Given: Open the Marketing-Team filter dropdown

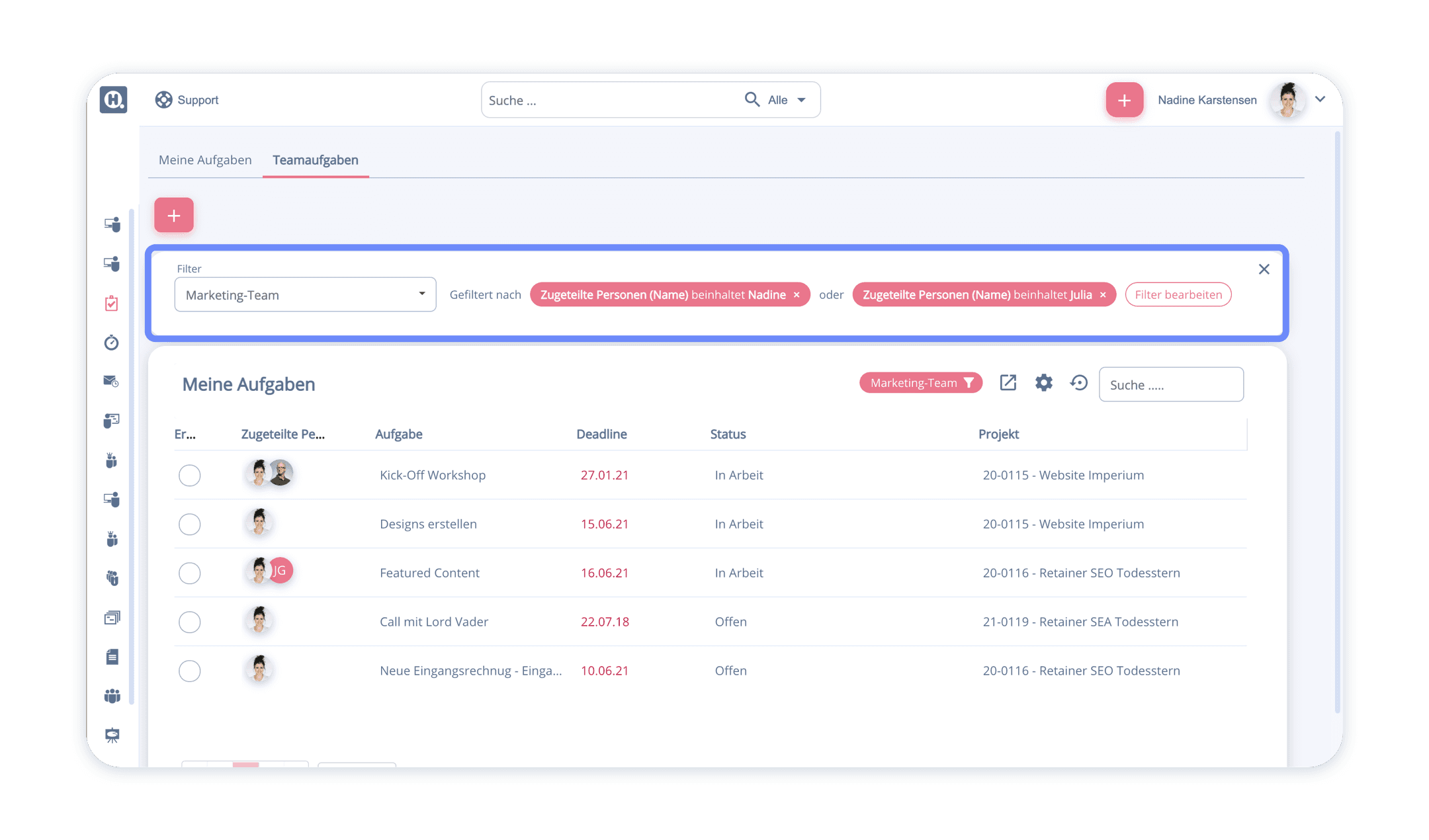Looking at the screenshot, I should point(305,295).
